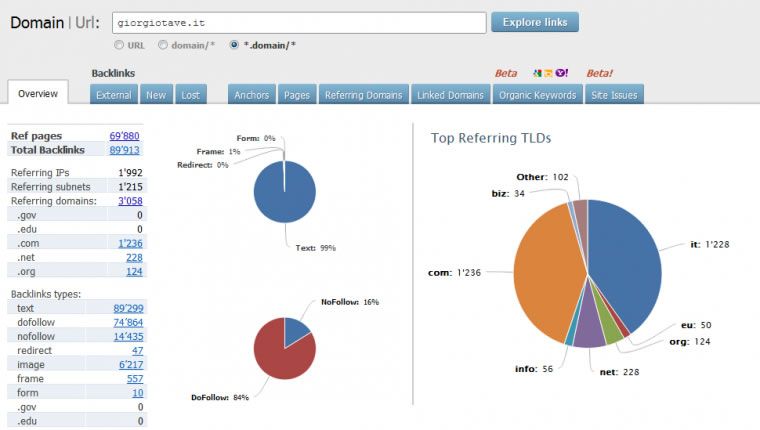
Task: Click the Yahoo icon above Organic Keywords
Action: pyautogui.click(x=562, y=73)
